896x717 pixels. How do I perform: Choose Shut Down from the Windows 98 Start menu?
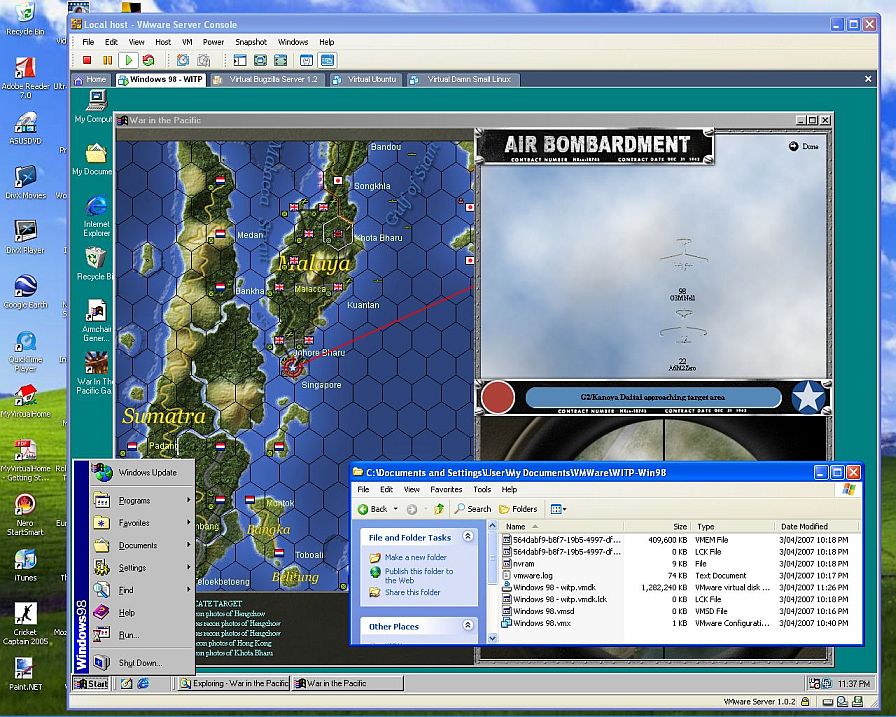click(x=140, y=663)
